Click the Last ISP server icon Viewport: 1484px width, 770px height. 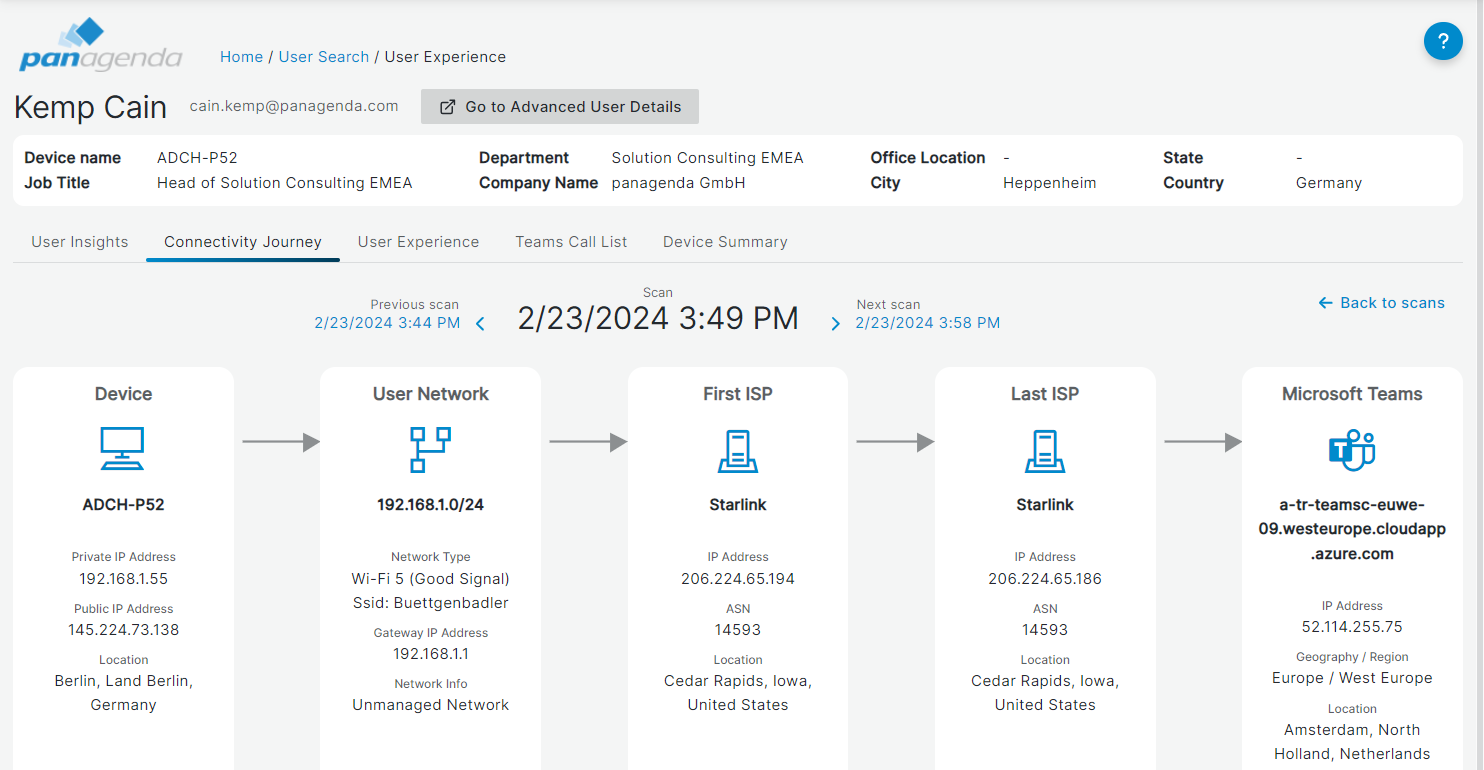coord(1045,450)
